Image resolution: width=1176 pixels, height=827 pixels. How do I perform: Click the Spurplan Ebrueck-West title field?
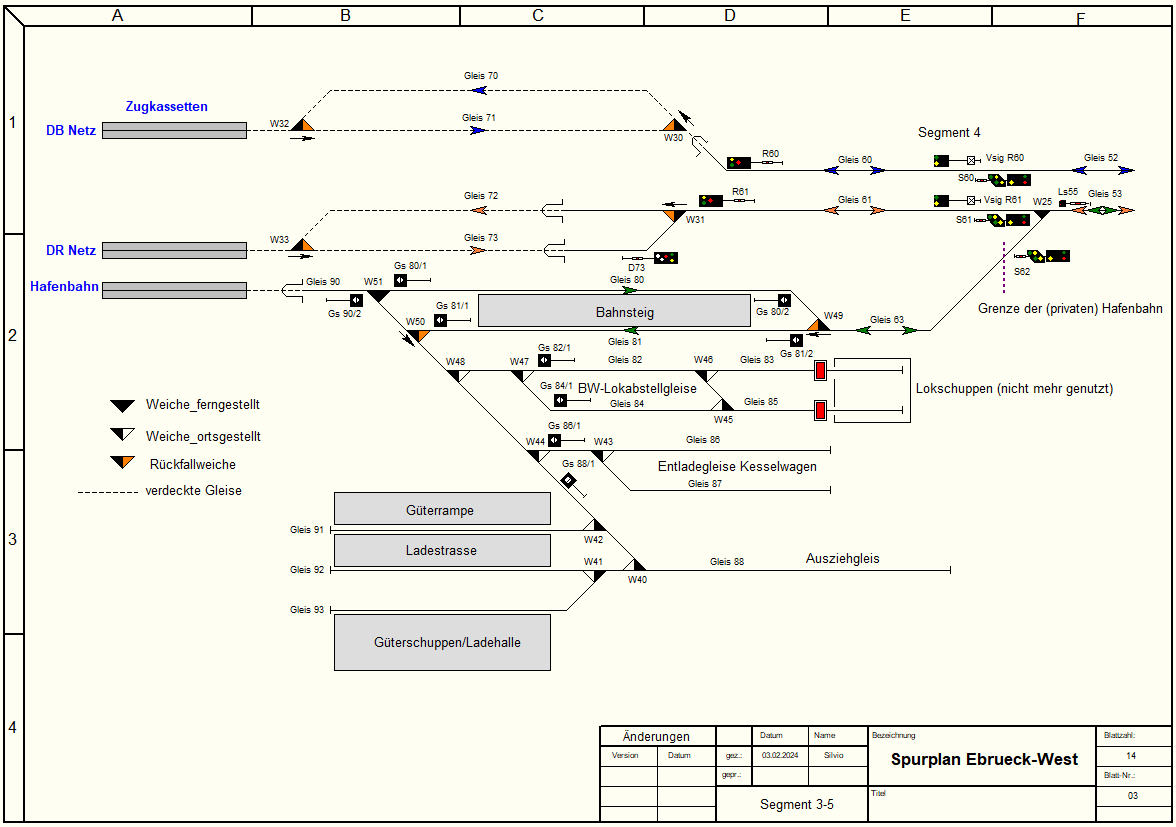(983, 759)
